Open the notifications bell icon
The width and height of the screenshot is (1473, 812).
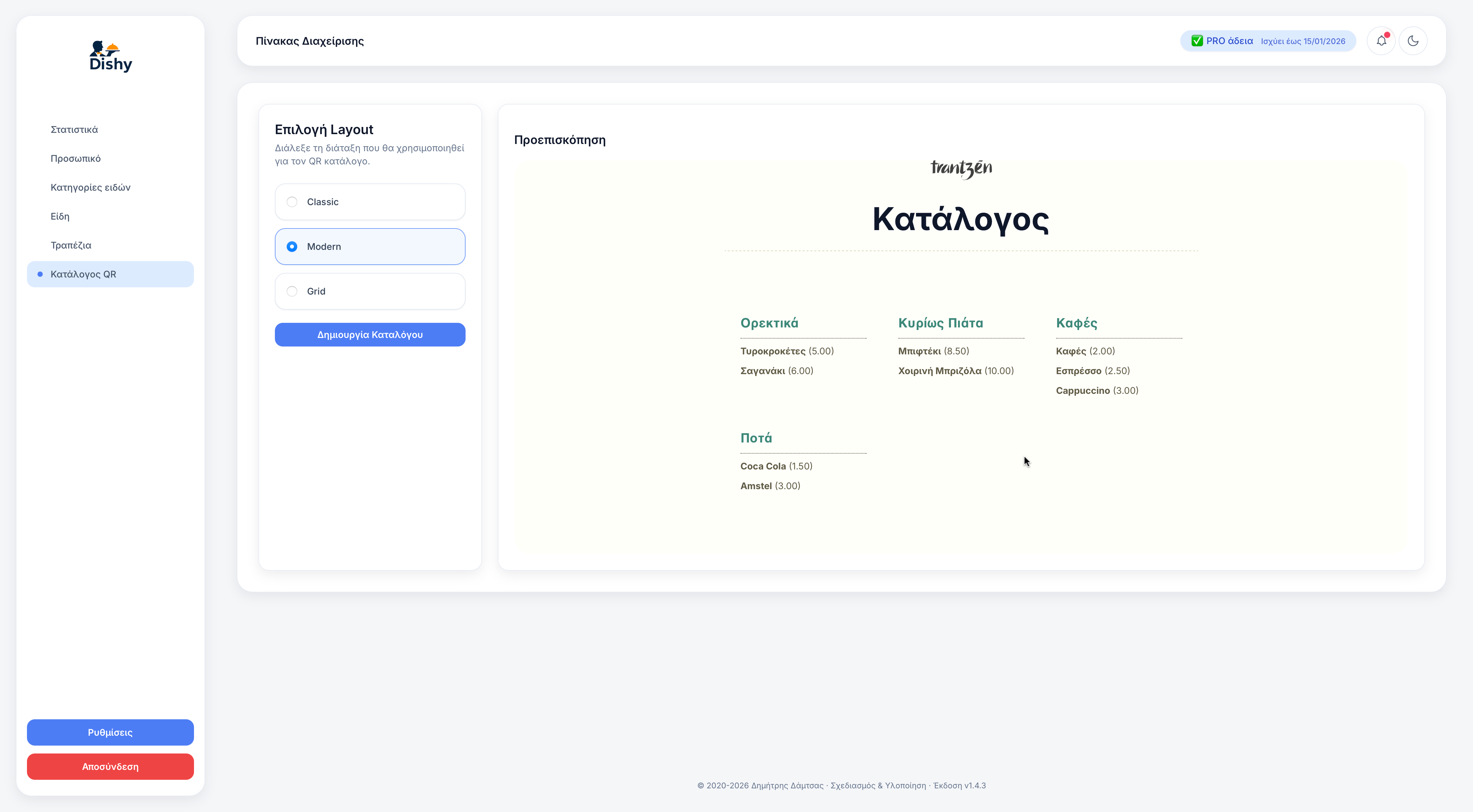[1381, 41]
